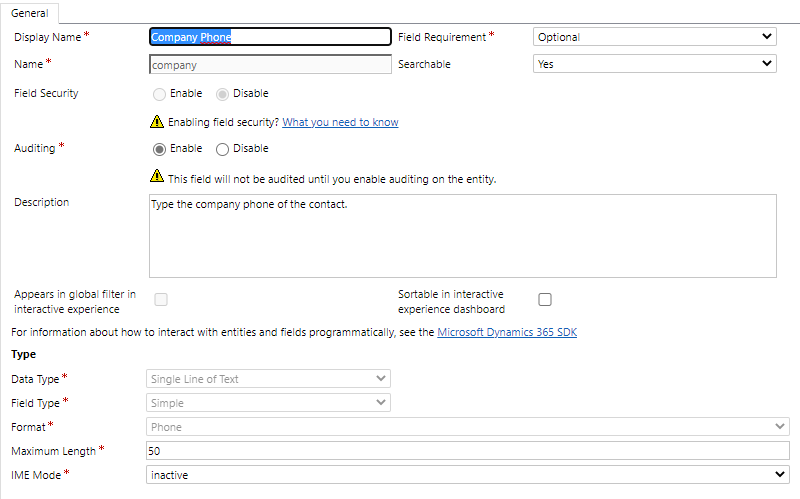Select Disable radio button for Field Security

point(222,94)
